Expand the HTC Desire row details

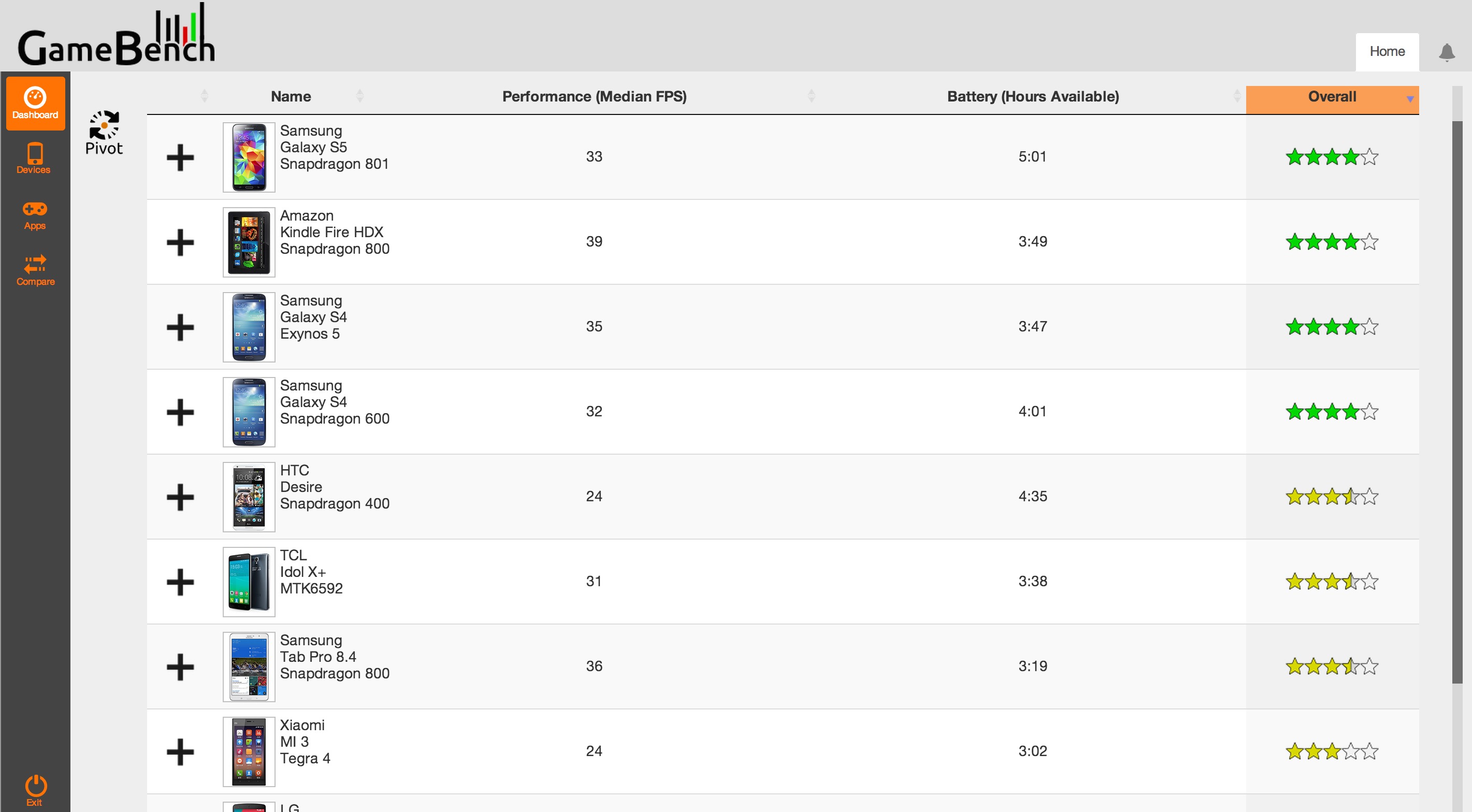[181, 497]
